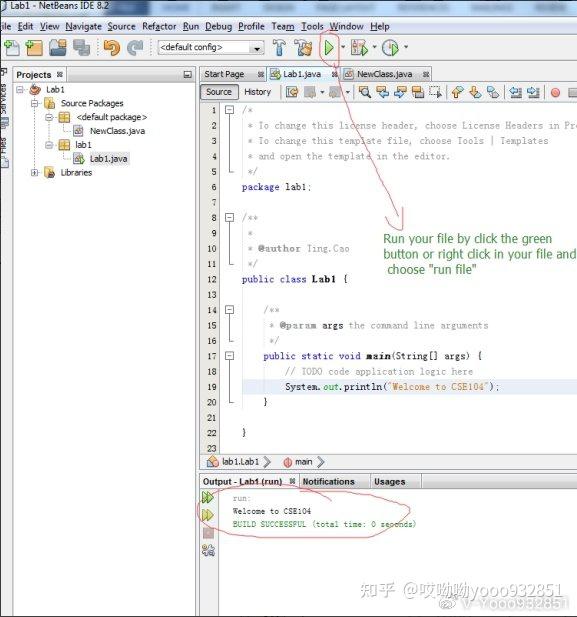Fold the Javadoc comment at line 14
The image size is (577, 617).
click(x=229, y=310)
